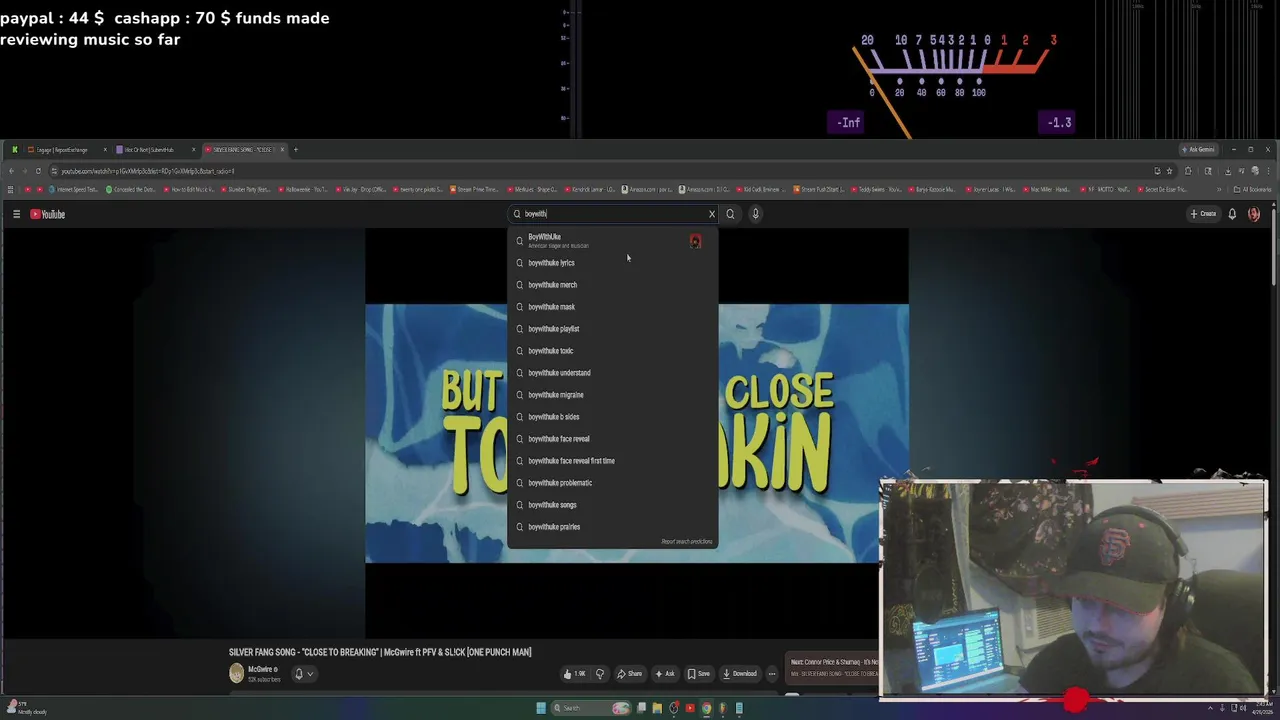This screenshot has height=720, width=1280.
Task: Choose suggestion boywithuke face reveal
Action: pyautogui.click(x=612, y=439)
